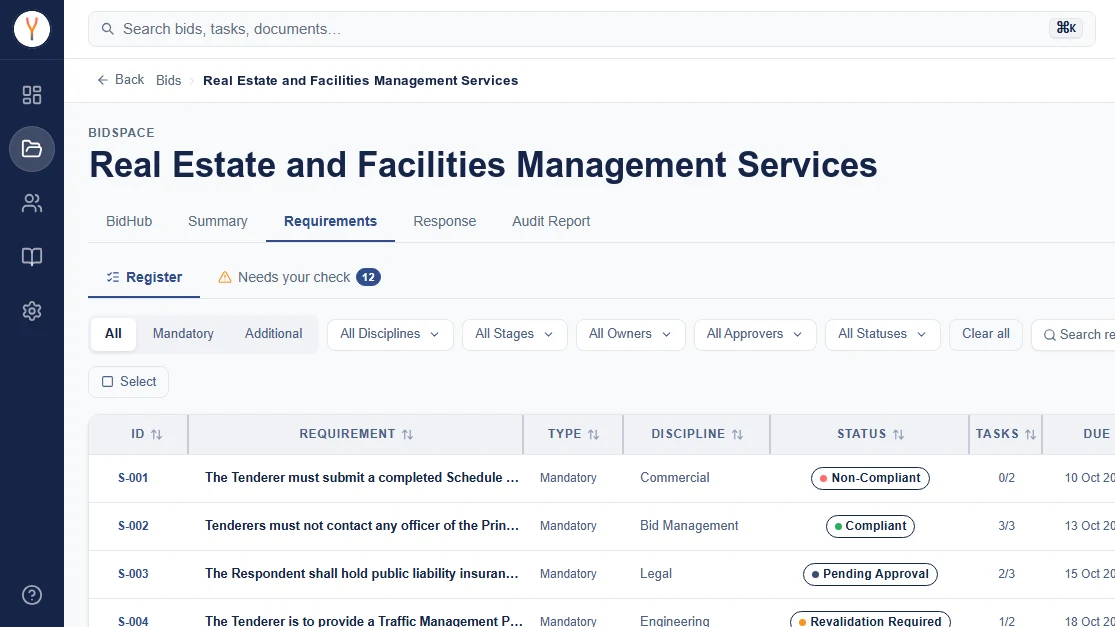Viewport: 1115px width, 627px height.
Task: Select the Register sub-tab
Action: click(x=144, y=277)
